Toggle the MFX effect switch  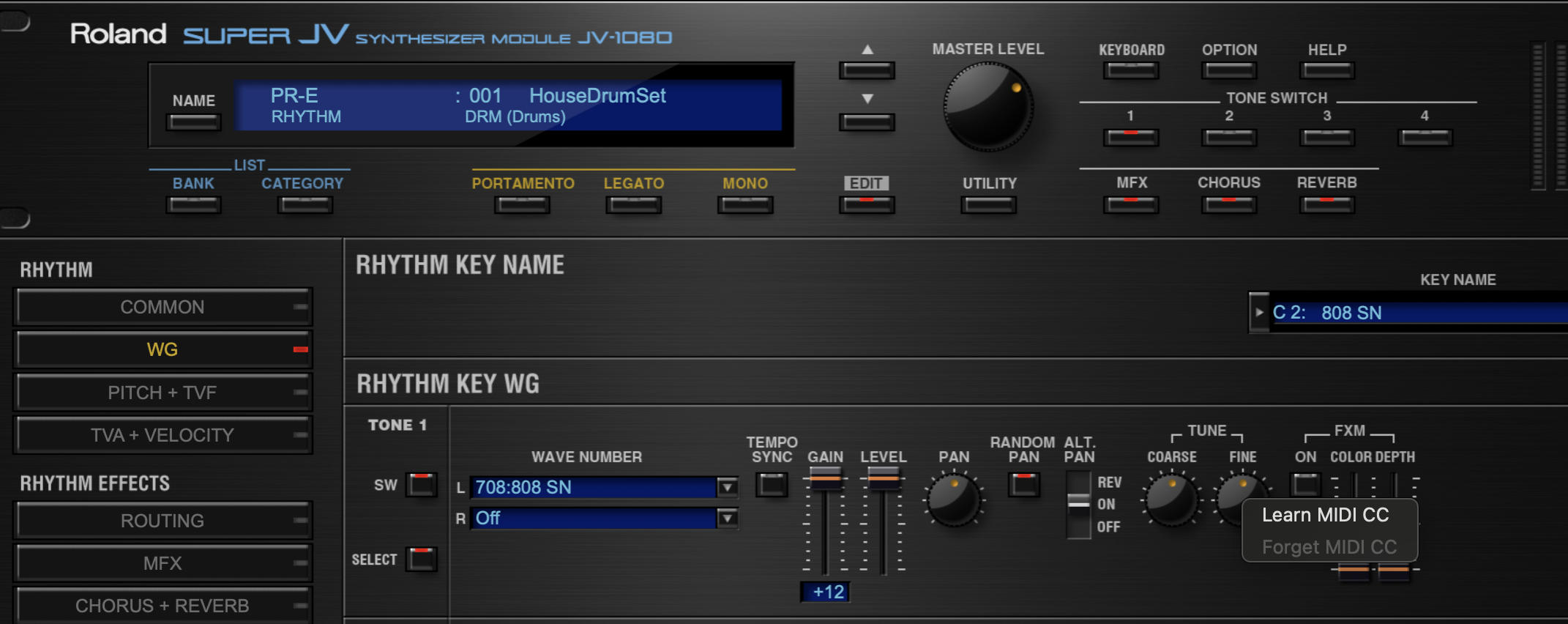[x=1131, y=205]
